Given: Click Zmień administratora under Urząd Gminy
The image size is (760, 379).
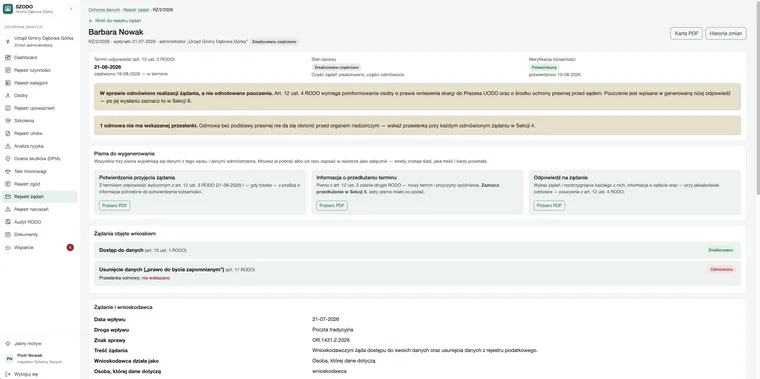Looking at the screenshot, I should [x=33, y=45].
